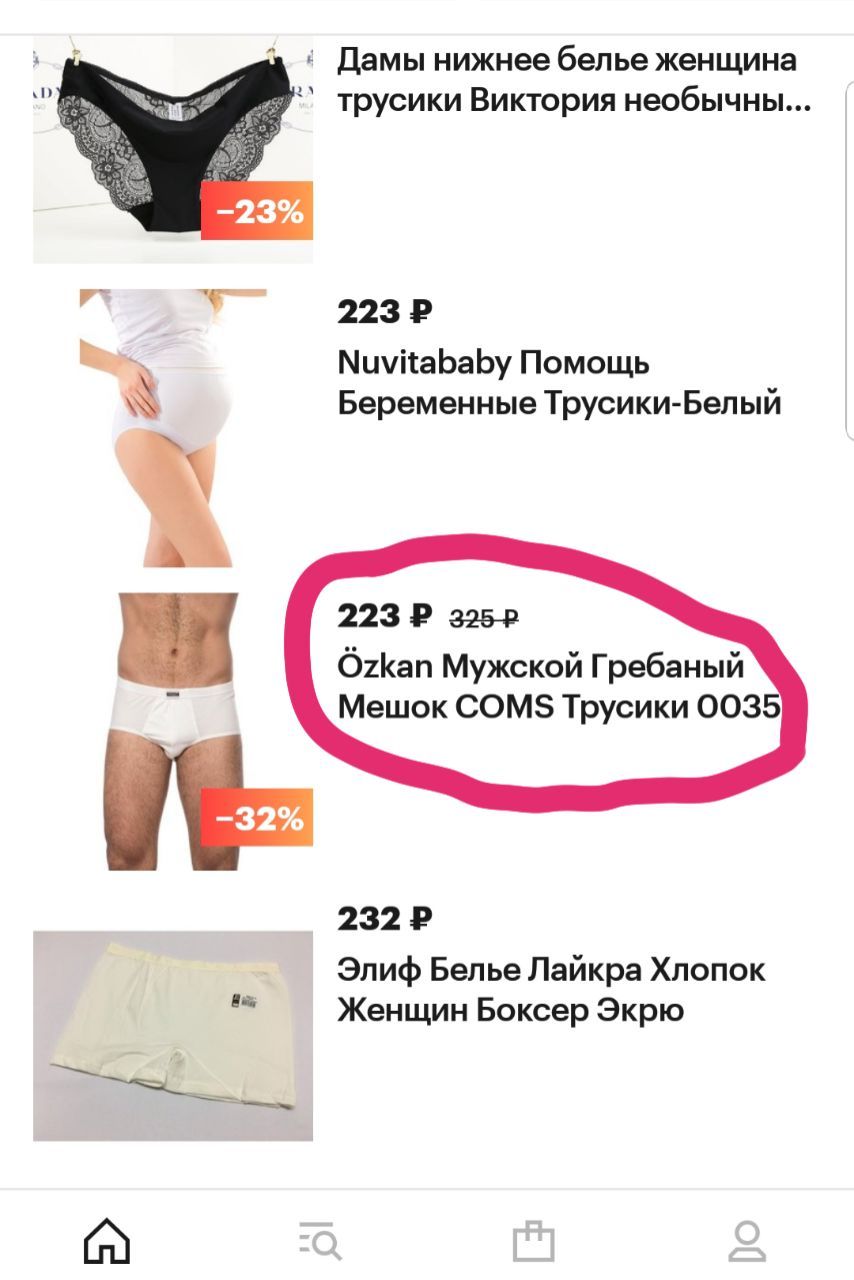Viewport: 854px width, 1280px height.
Task: Click the scrollbar handle on right edge
Action: tap(849, 260)
